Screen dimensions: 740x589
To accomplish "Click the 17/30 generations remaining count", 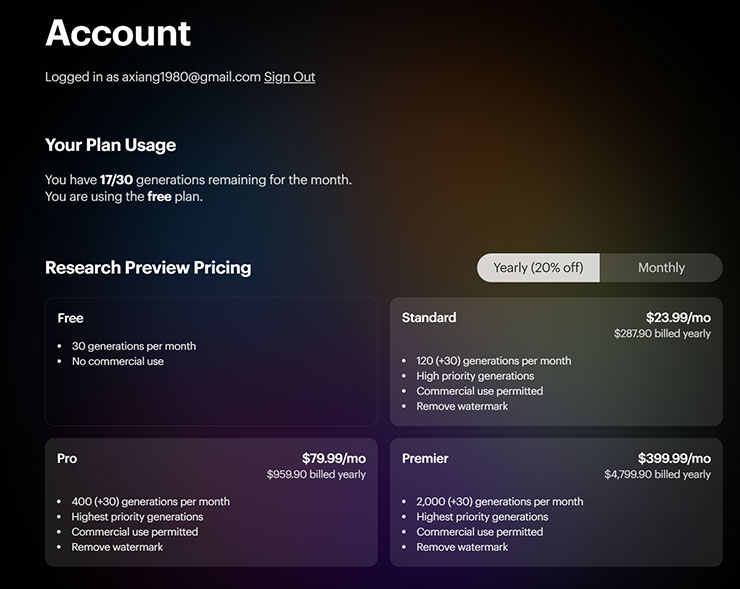I will tap(116, 180).
